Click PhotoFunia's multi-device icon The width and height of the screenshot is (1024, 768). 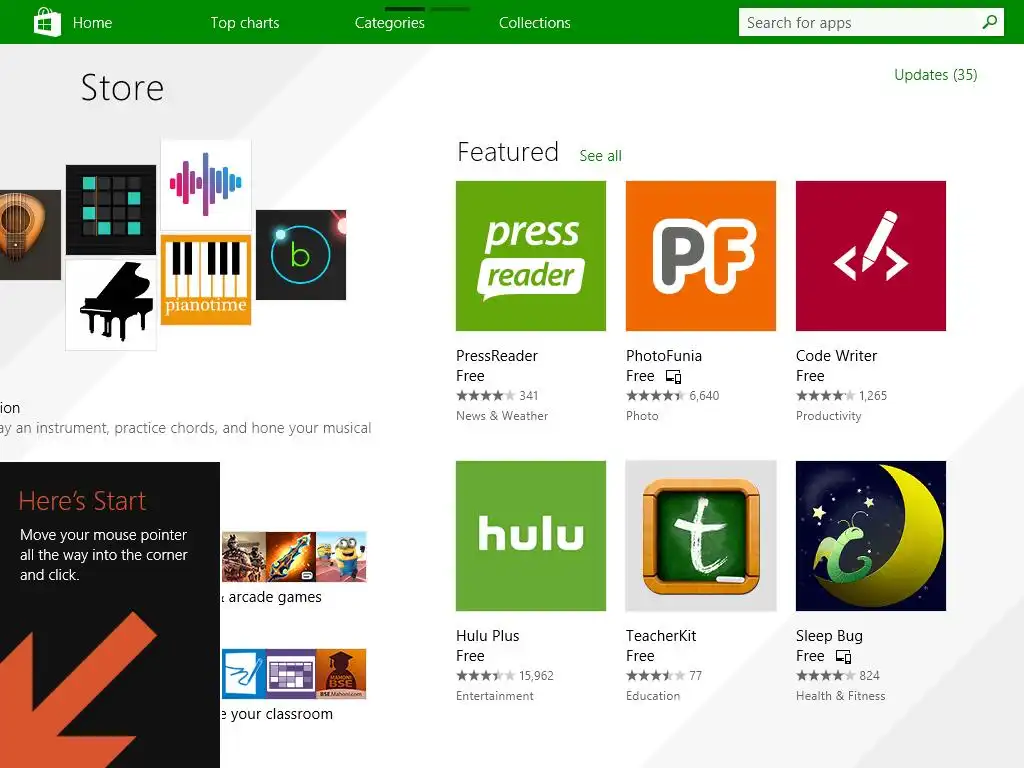(x=673, y=377)
